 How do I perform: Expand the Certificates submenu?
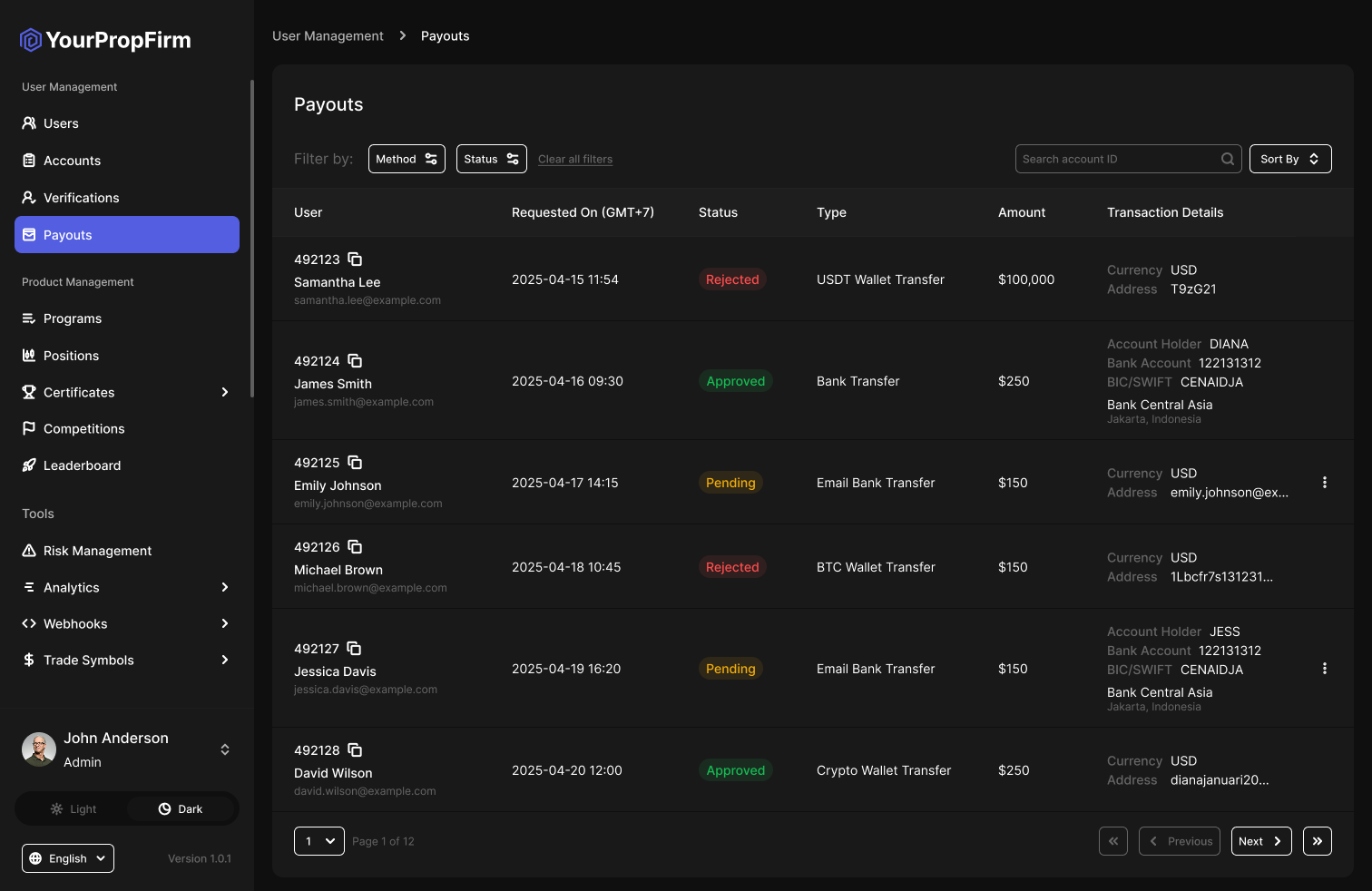point(225,392)
